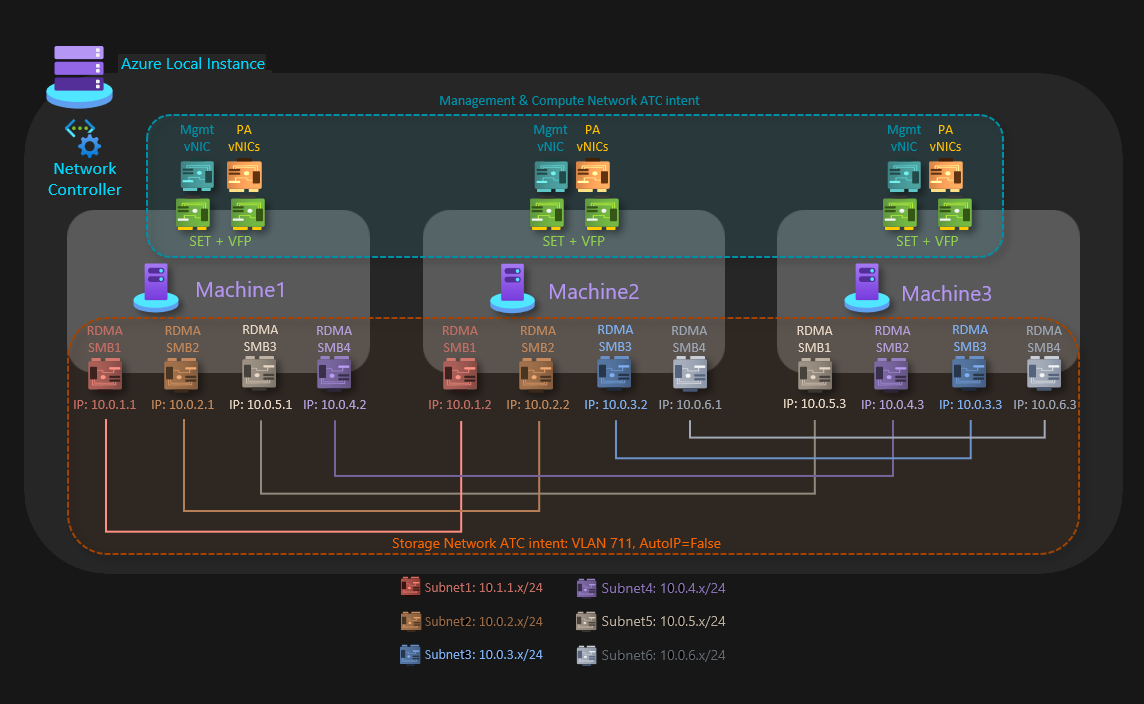1144x704 pixels.
Task: Click the IP: 10.0.5.1 text
Action: pos(260,404)
